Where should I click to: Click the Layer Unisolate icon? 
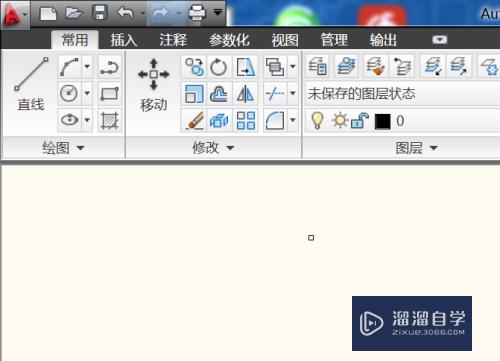tap(458, 66)
